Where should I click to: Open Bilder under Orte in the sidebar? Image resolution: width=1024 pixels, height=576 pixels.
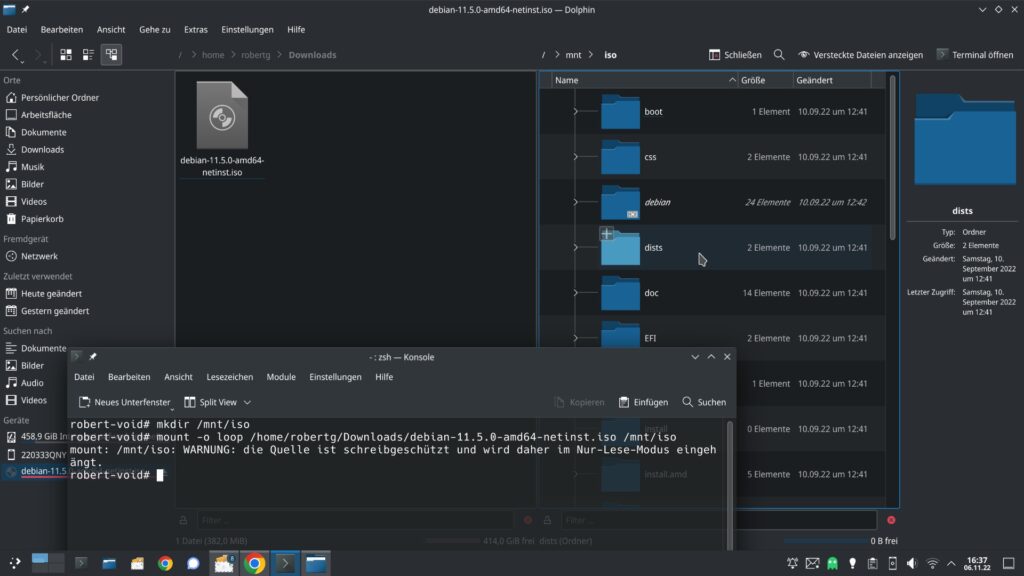pyautogui.click(x=25, y=184)
